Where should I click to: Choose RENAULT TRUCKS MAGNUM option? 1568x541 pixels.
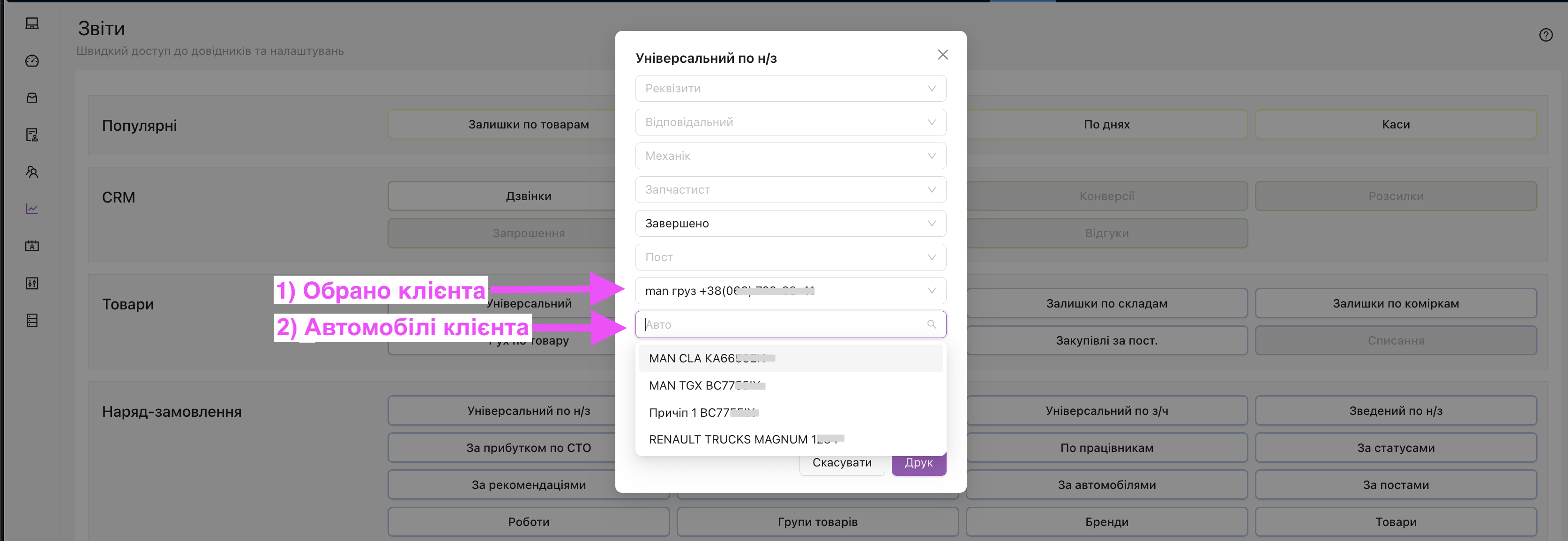790,439
